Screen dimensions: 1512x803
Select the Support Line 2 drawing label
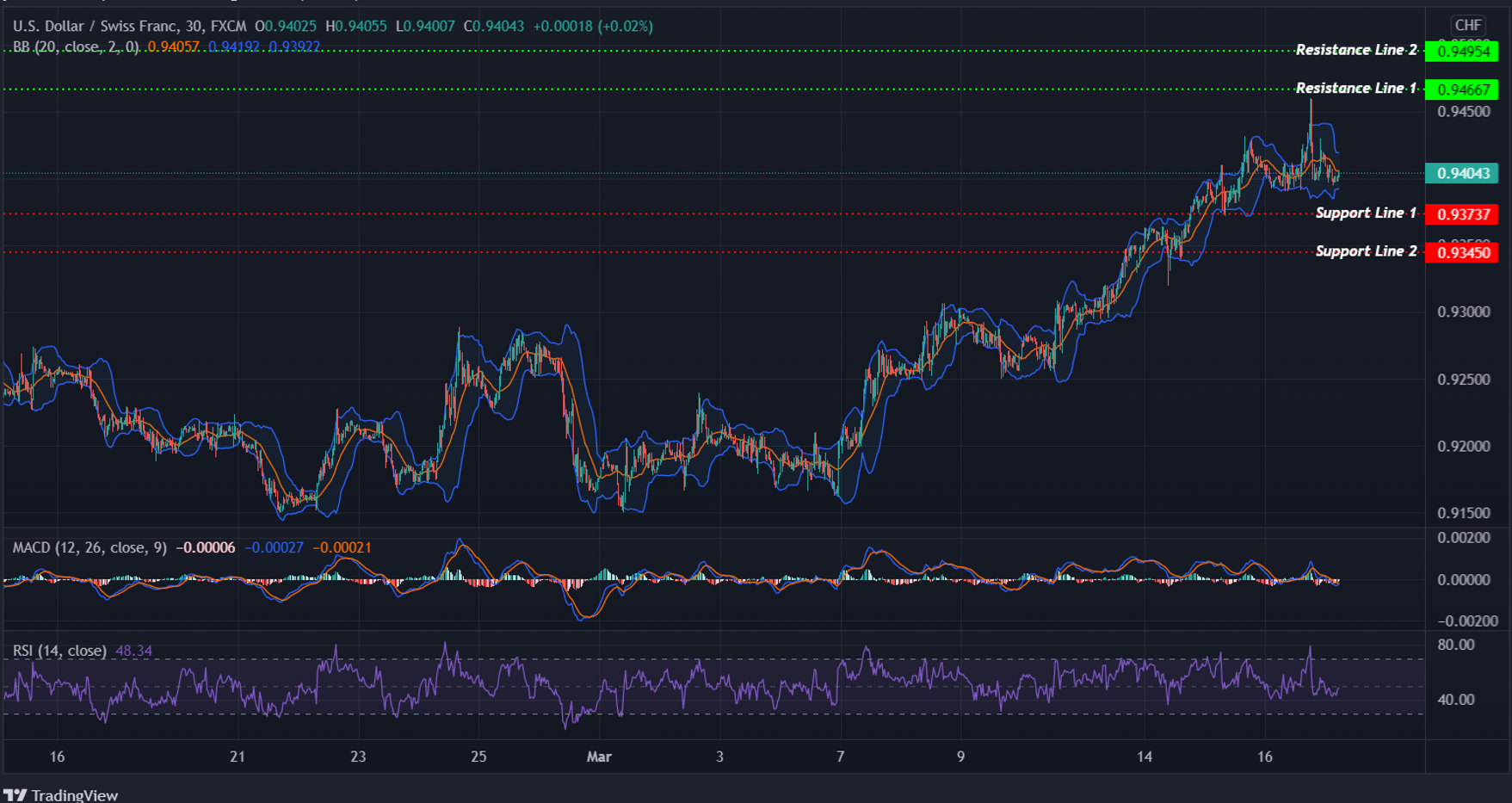coord(1365,250)
